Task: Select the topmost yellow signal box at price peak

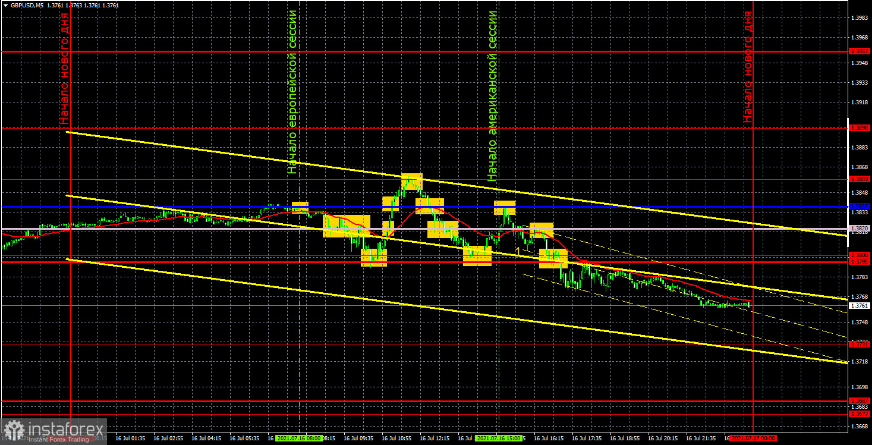Action: click(412, 181)
